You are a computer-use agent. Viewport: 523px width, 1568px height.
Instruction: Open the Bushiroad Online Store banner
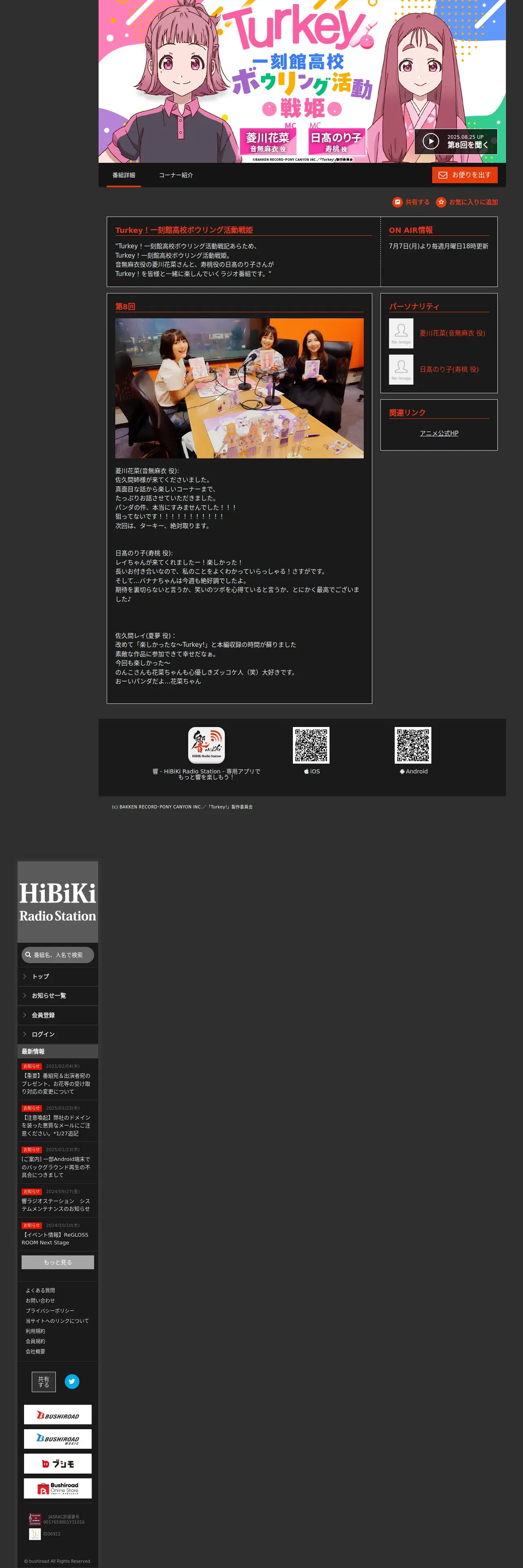click(x=58, y=1488)
